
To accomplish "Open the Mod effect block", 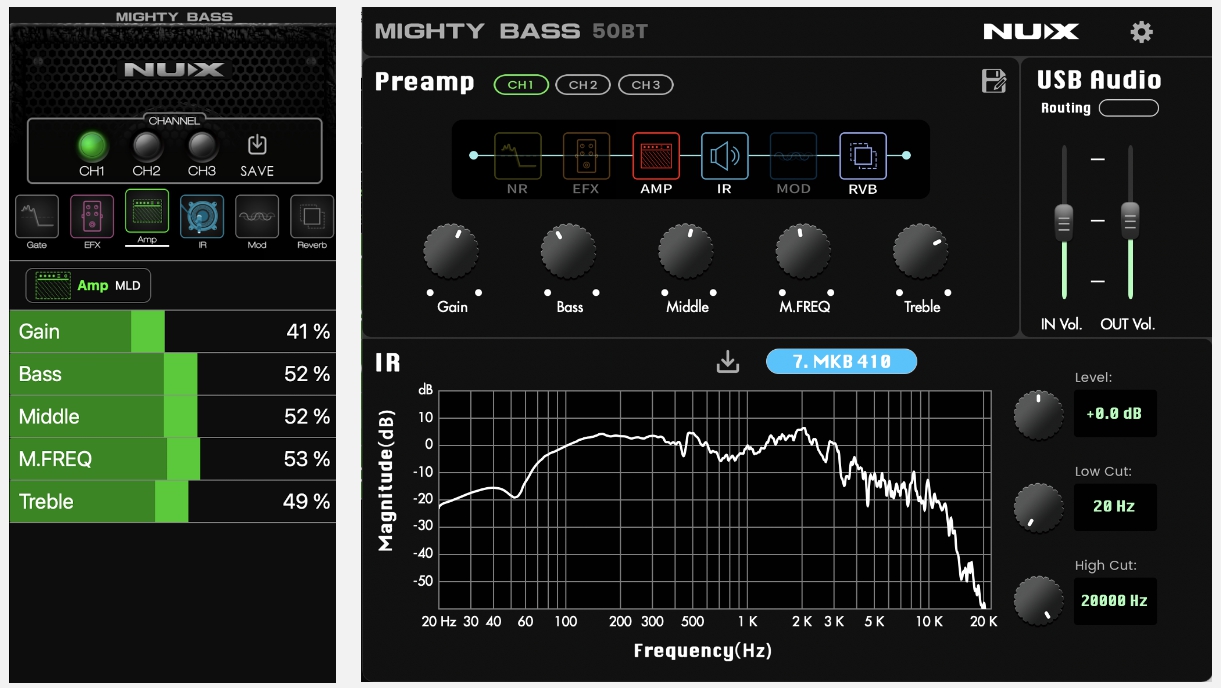I will coord(257,217).
